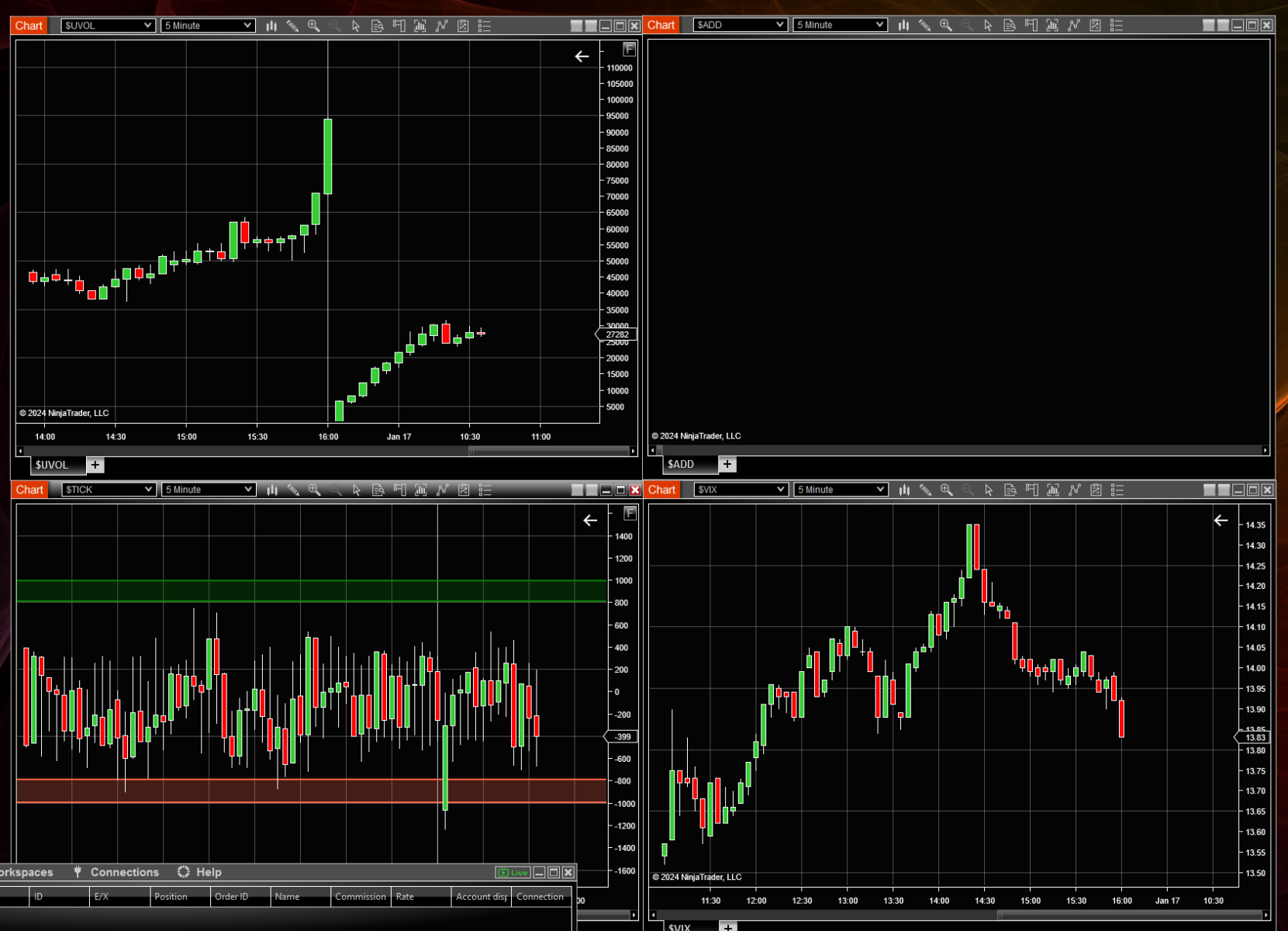Open the $TICK instrument dropdown
Viewport: 1288px width, 931px height.
109,490
